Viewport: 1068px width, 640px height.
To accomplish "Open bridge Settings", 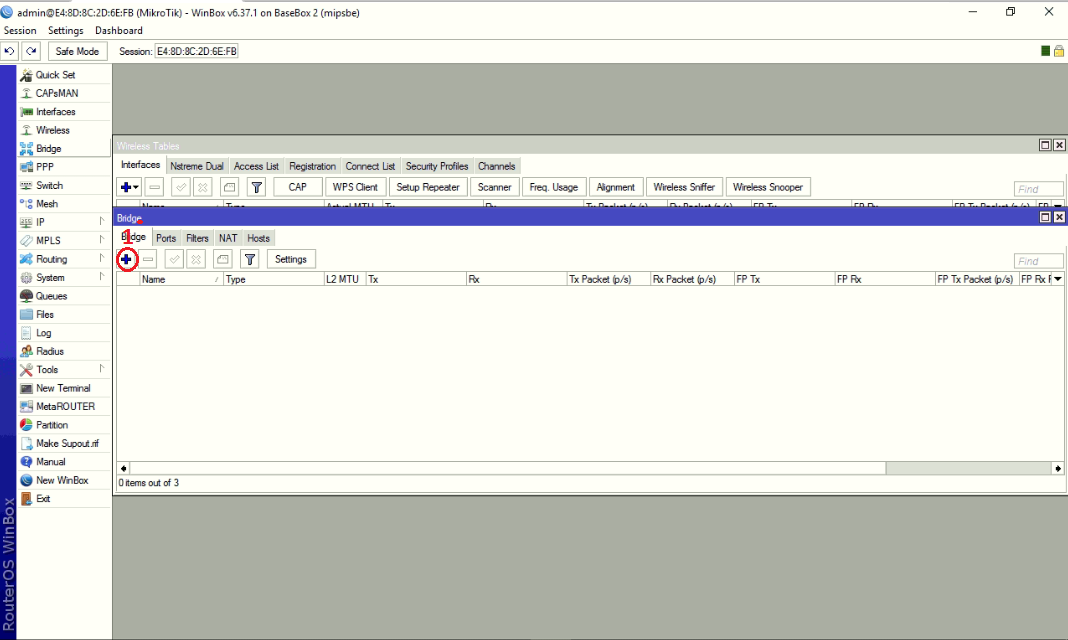I will pos(291,259).
